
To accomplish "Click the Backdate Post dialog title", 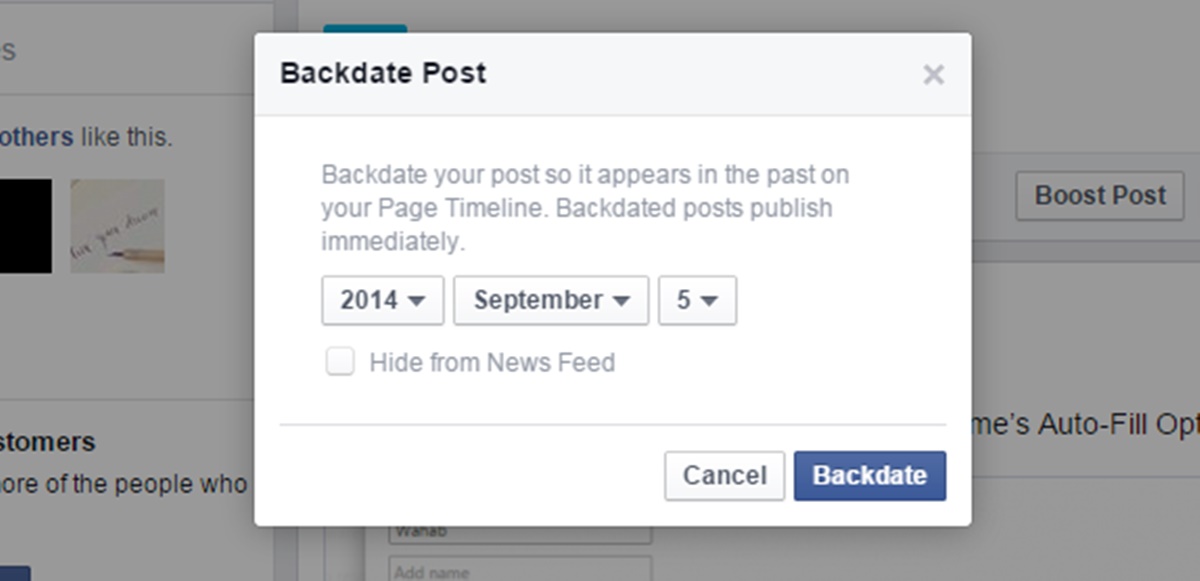I will [383, 74].
